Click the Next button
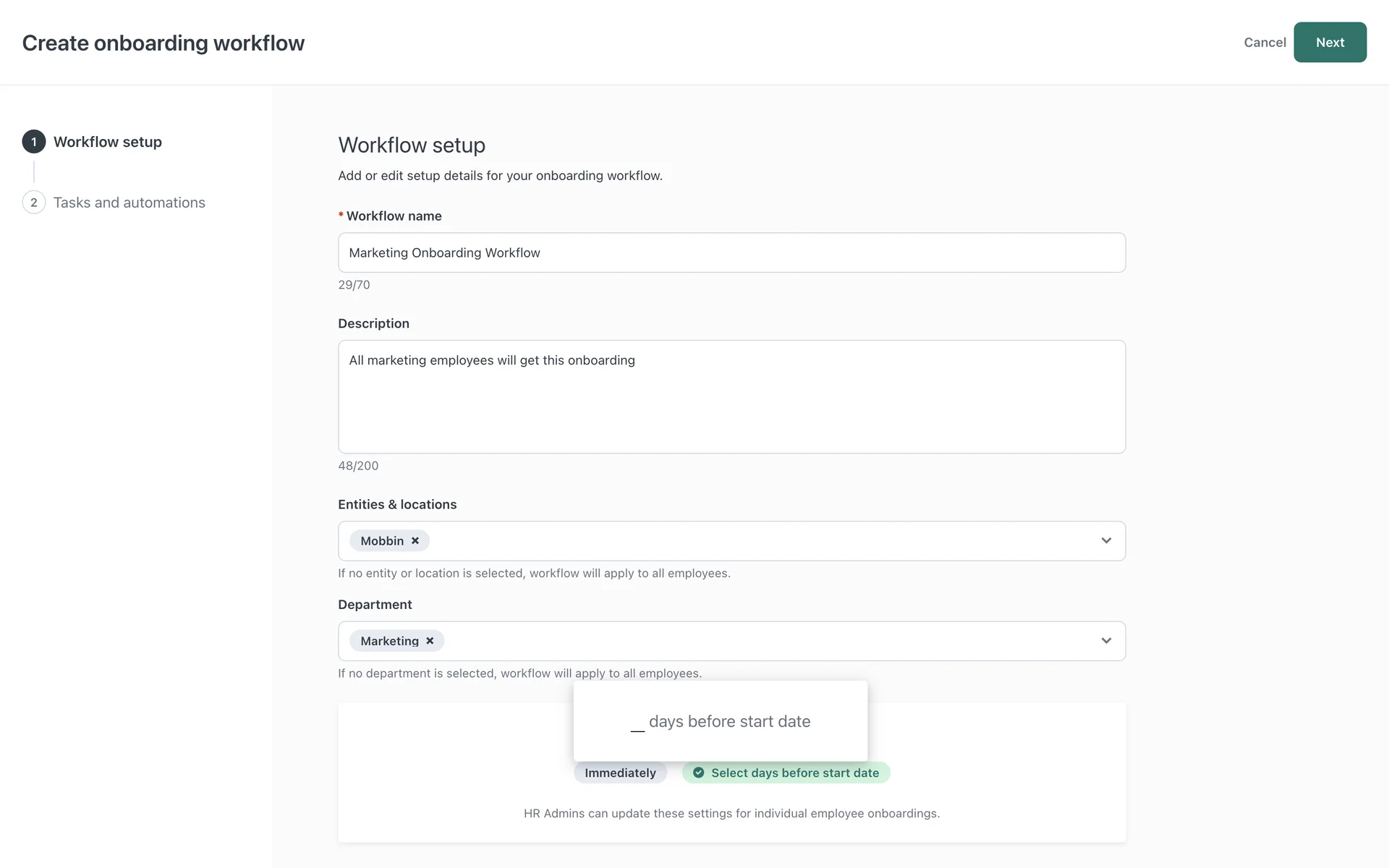The width and height of the screenshot is (1389, 868). coord(1330,43)
